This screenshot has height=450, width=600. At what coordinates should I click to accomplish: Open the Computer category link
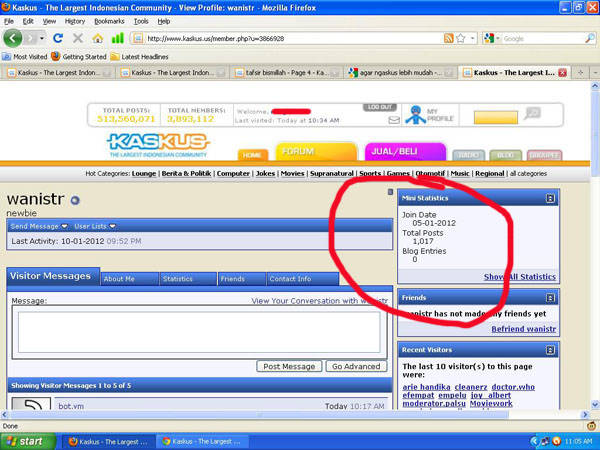233,173
